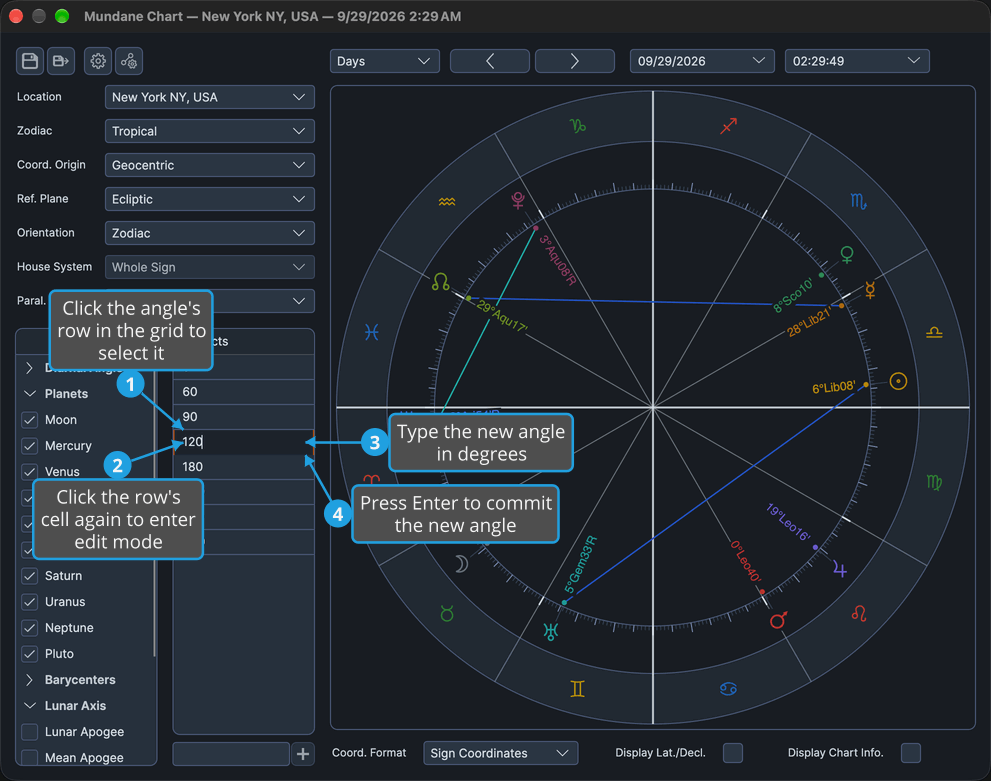Click the Capricorn sign symbol
This screenshot has height=781, width=991.
pyautogui.click(x=578, y=126)
